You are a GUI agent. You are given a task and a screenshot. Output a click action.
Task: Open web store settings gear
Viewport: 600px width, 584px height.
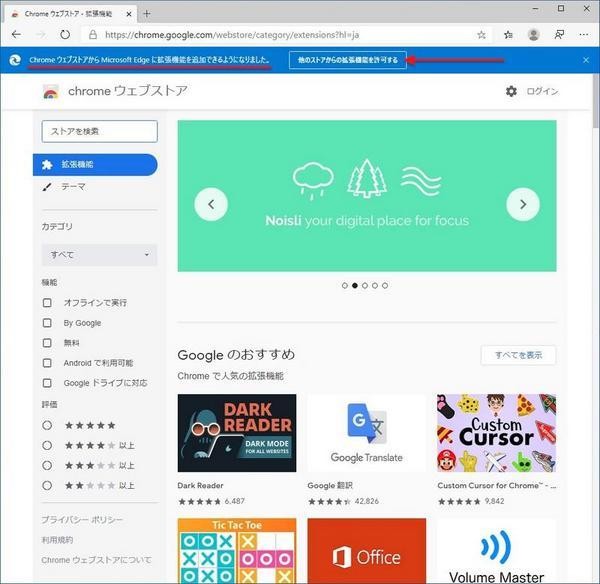point(511,91)
